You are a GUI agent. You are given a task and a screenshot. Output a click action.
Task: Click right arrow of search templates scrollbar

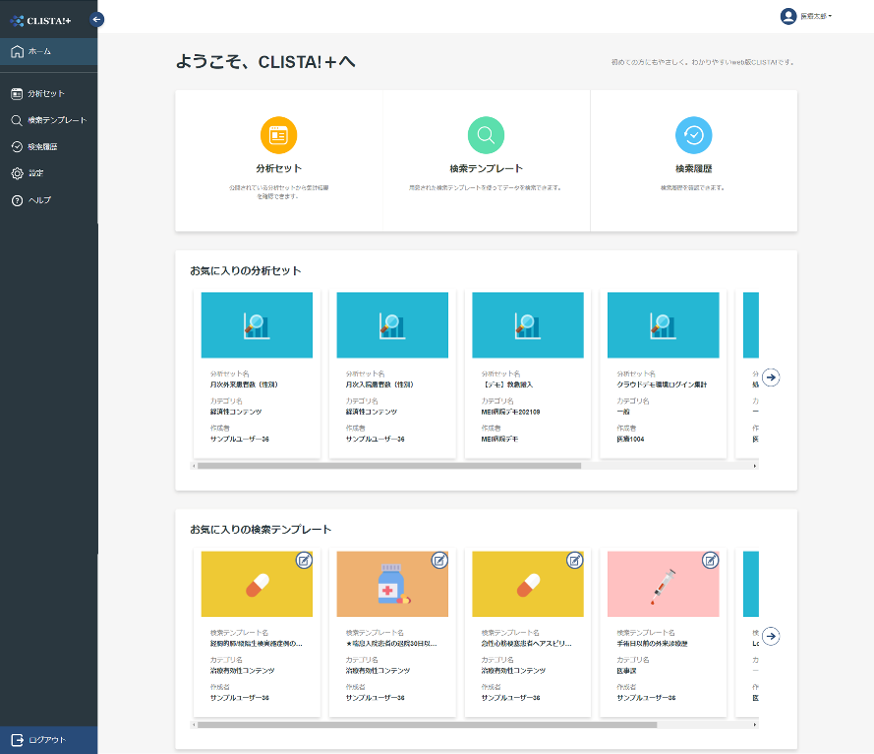pos(755,725)
